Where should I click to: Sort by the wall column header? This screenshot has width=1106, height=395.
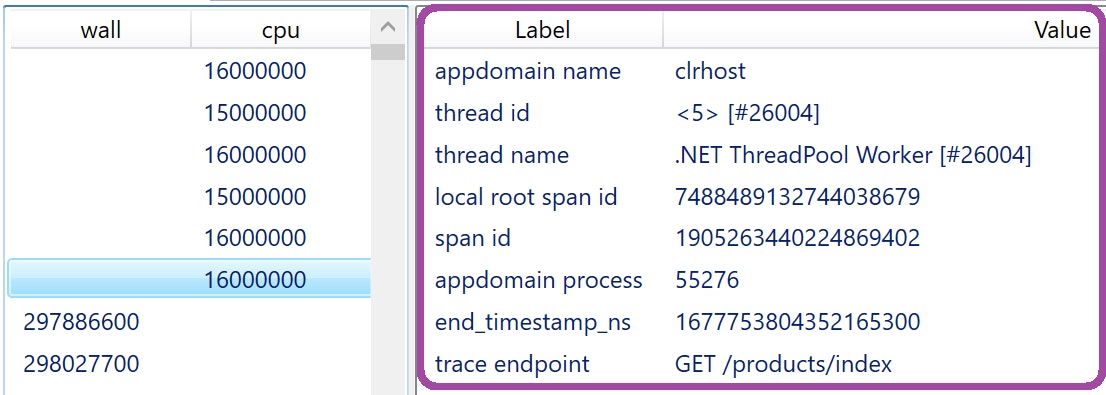point(100,30)
